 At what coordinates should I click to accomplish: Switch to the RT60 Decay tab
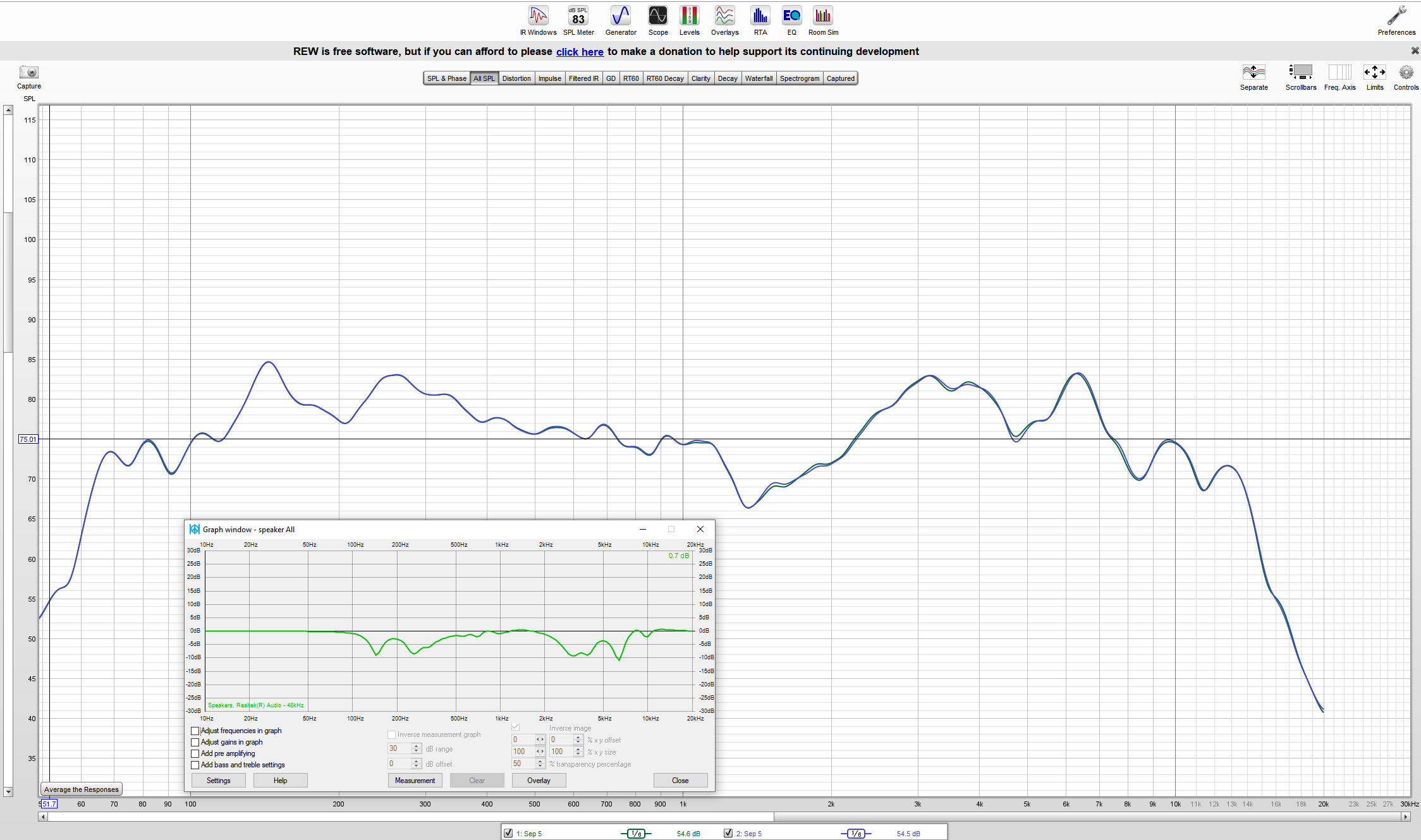(665, 78)
